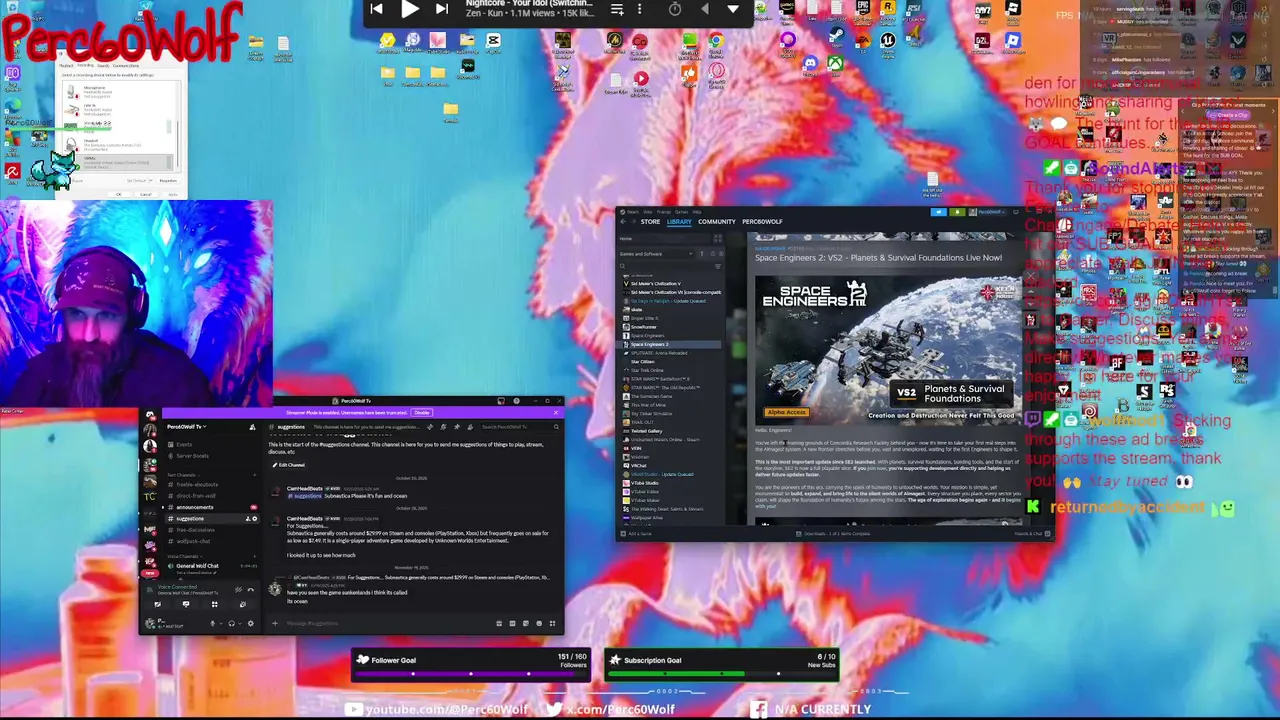
Task: Open Steam notifications bell icon
Action: 957,212
